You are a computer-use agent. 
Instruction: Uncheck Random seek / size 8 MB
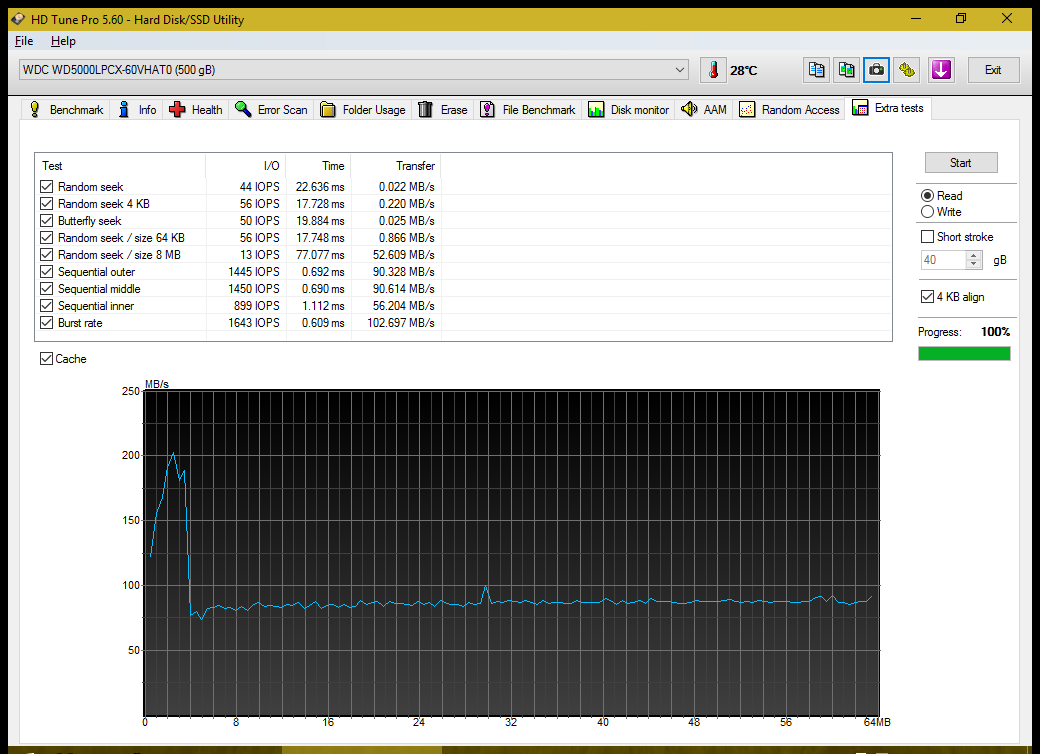(x=46, y=255)
